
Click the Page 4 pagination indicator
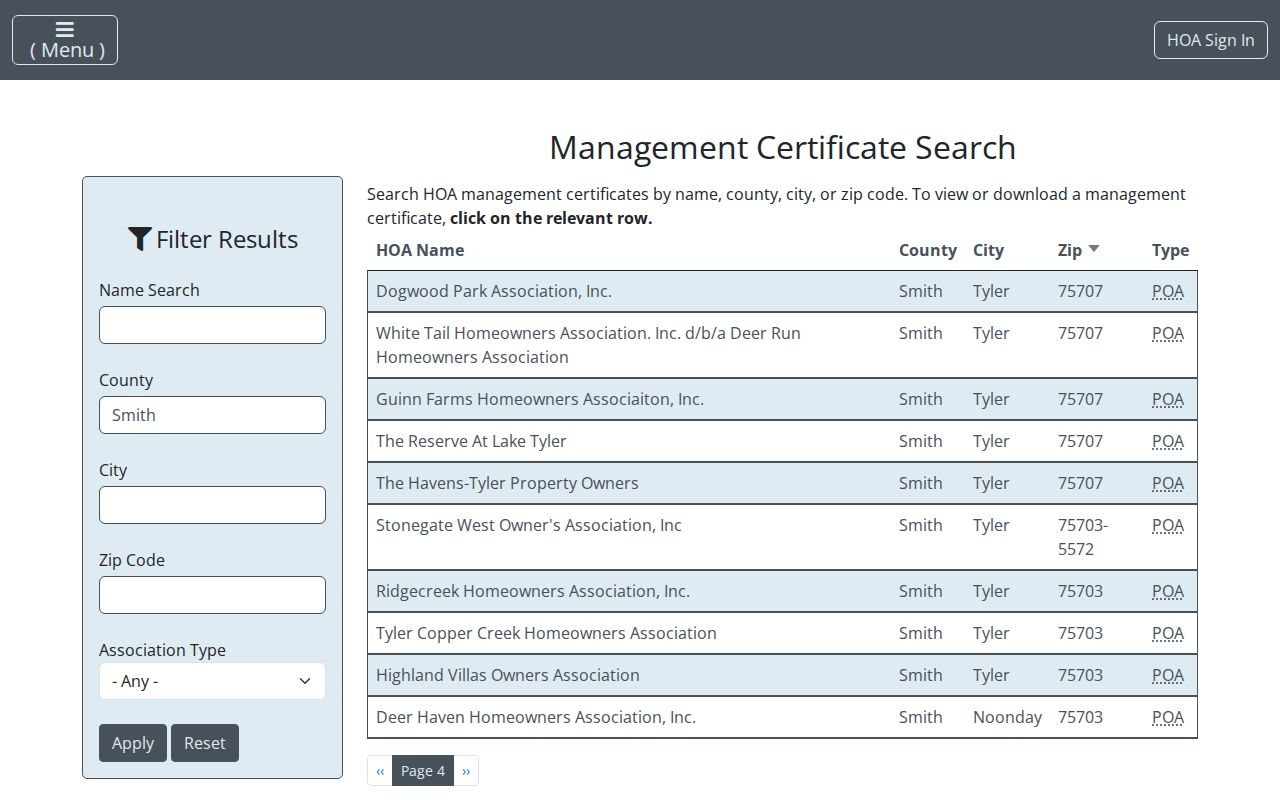(x=423, y=771)
